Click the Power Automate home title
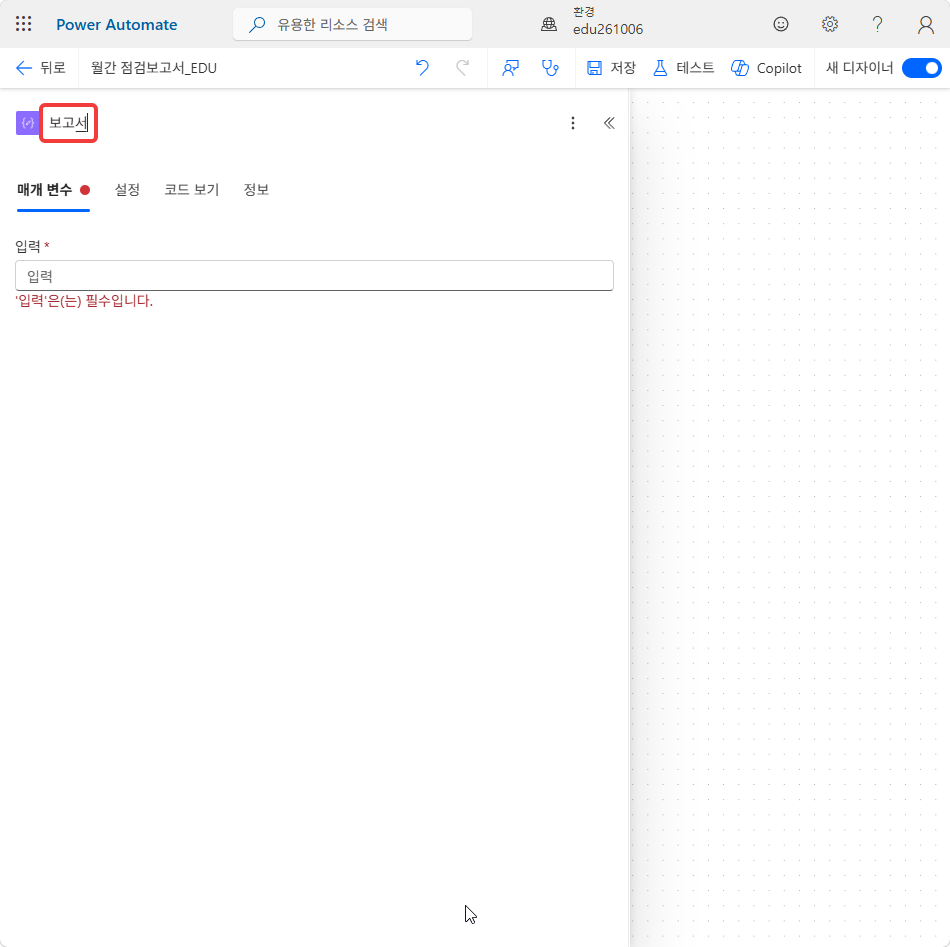Image resolution: width=950 pixels, height=947 pixels. (117, 25)
